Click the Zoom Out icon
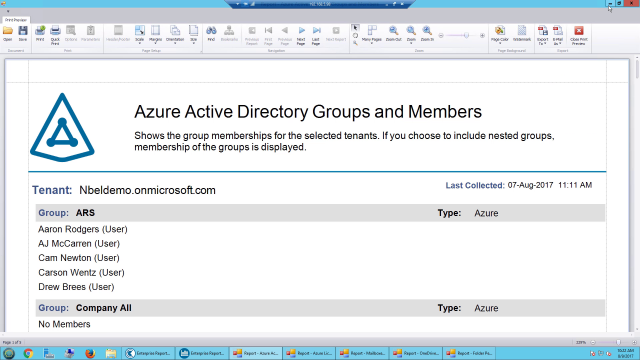The image size is (640, 360). [x=393, y=33]
